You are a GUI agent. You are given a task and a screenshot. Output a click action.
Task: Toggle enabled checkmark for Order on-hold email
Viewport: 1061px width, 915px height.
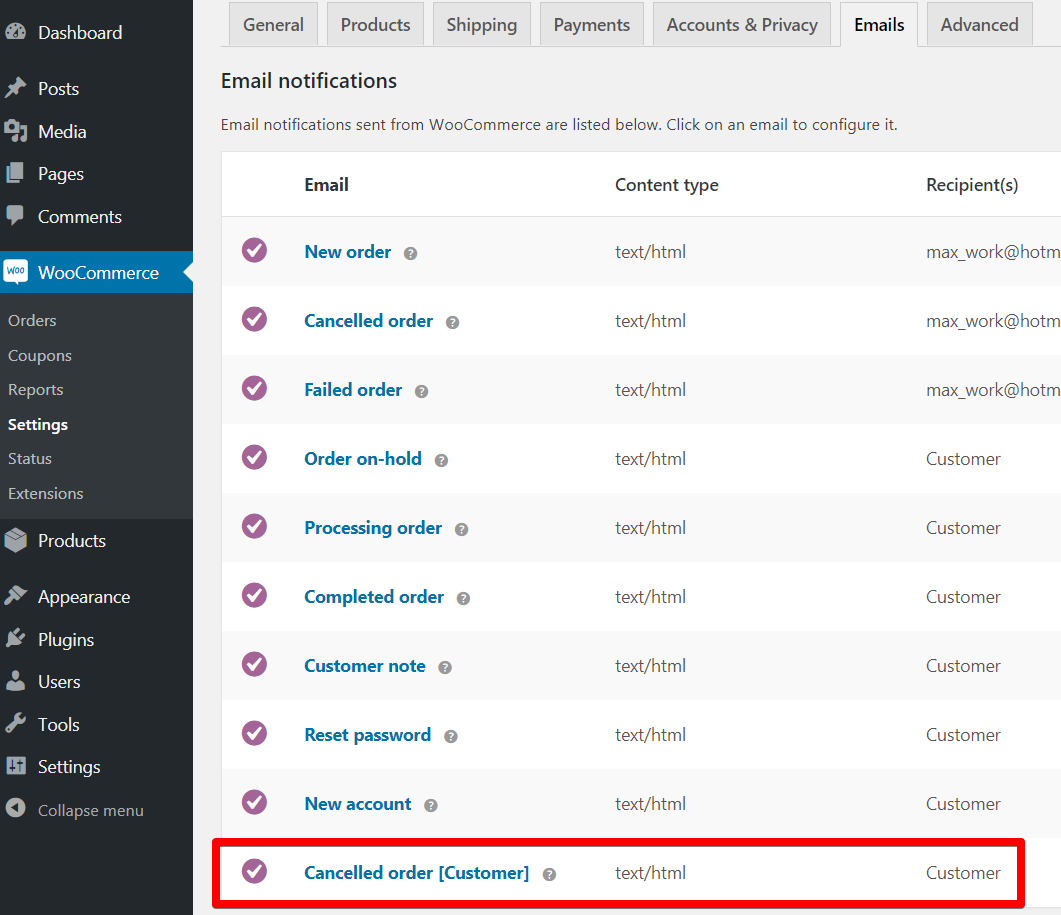coord(254,458)
